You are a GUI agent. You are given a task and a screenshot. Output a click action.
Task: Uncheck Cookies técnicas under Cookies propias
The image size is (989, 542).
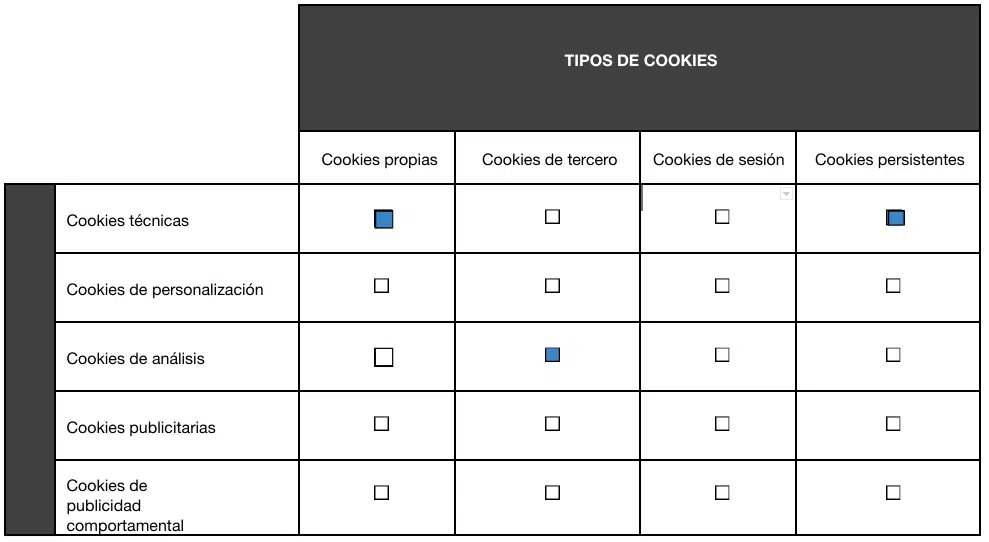pyautogui.click(x=384, y=219)
